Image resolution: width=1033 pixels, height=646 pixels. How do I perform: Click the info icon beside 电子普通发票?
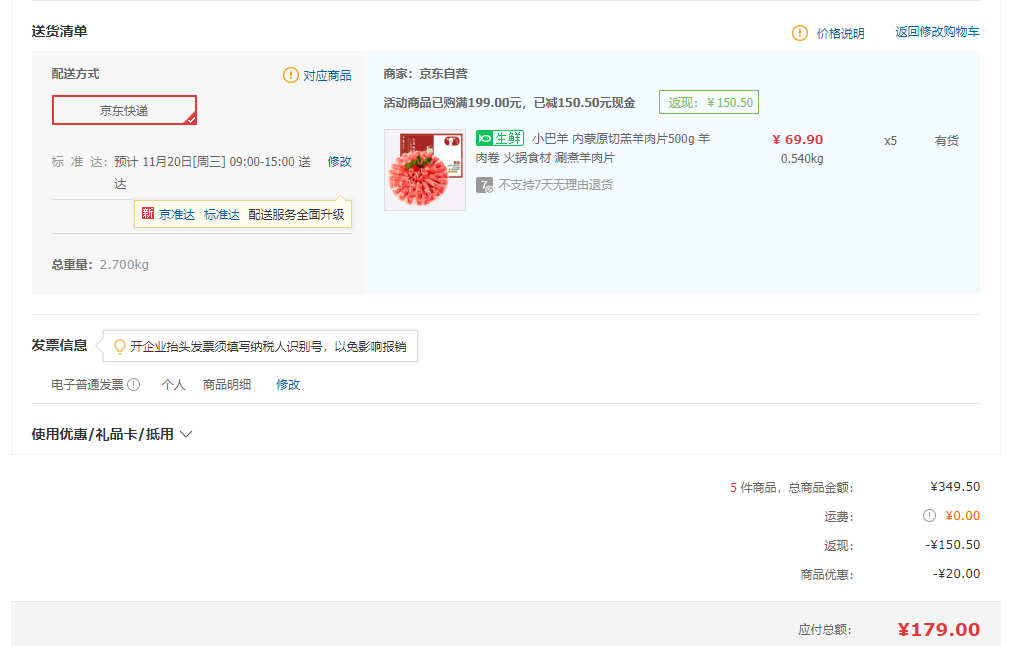tap(134, 385)
